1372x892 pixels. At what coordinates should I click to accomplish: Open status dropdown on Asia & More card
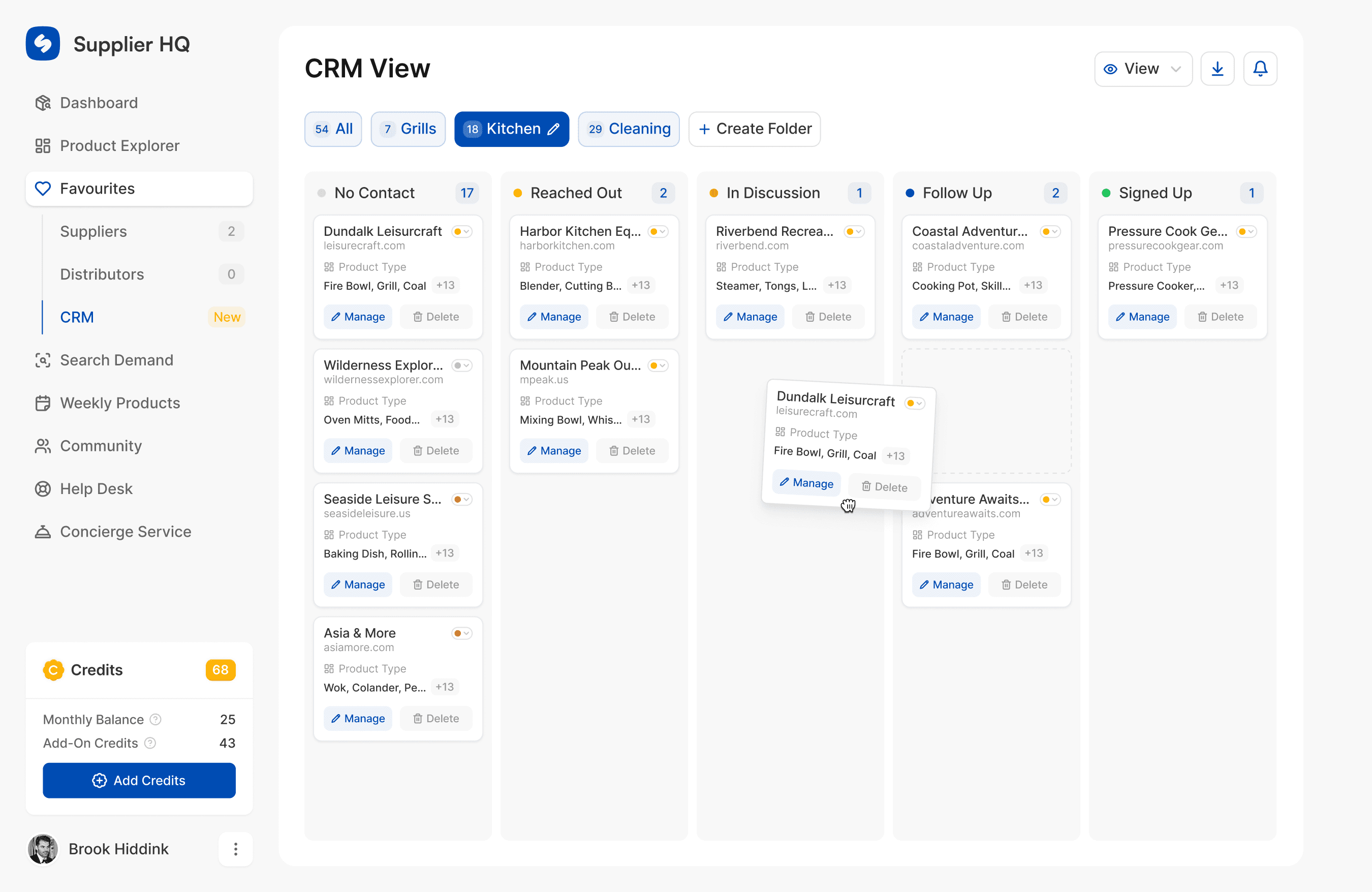coord(462,633)
